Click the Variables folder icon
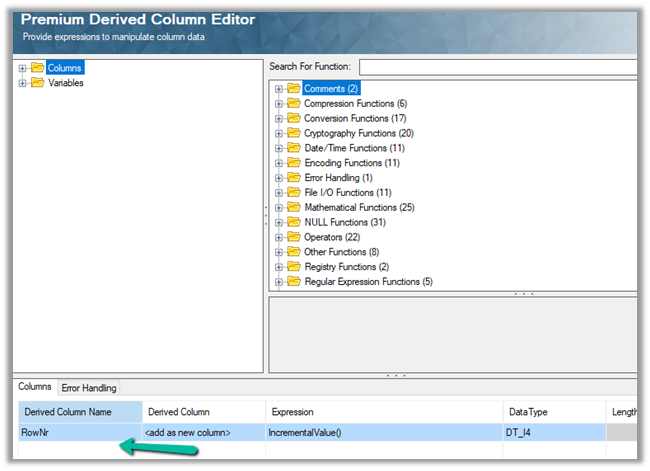Screen dimensions: 650x471 [37, 83]
